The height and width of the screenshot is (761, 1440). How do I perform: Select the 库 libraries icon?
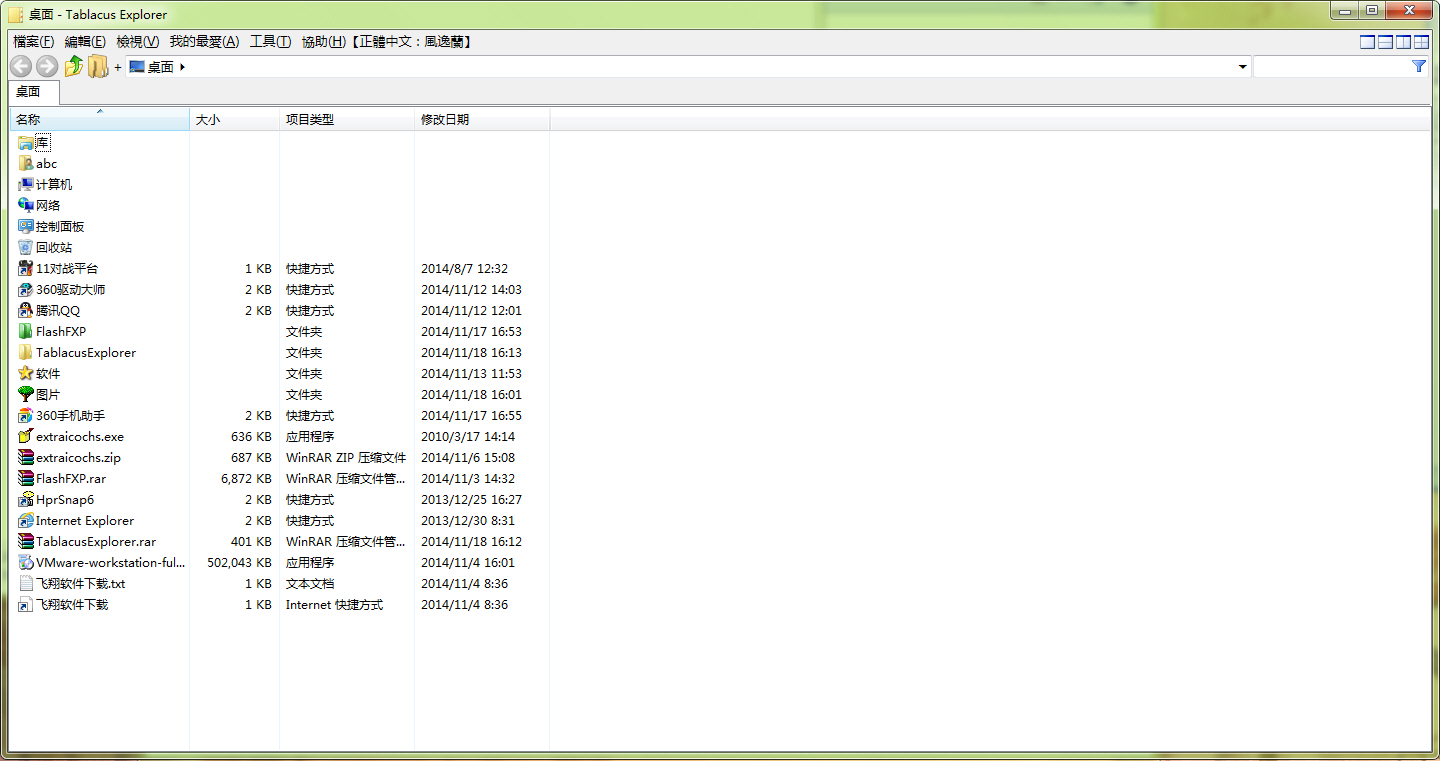click(26, 142)
